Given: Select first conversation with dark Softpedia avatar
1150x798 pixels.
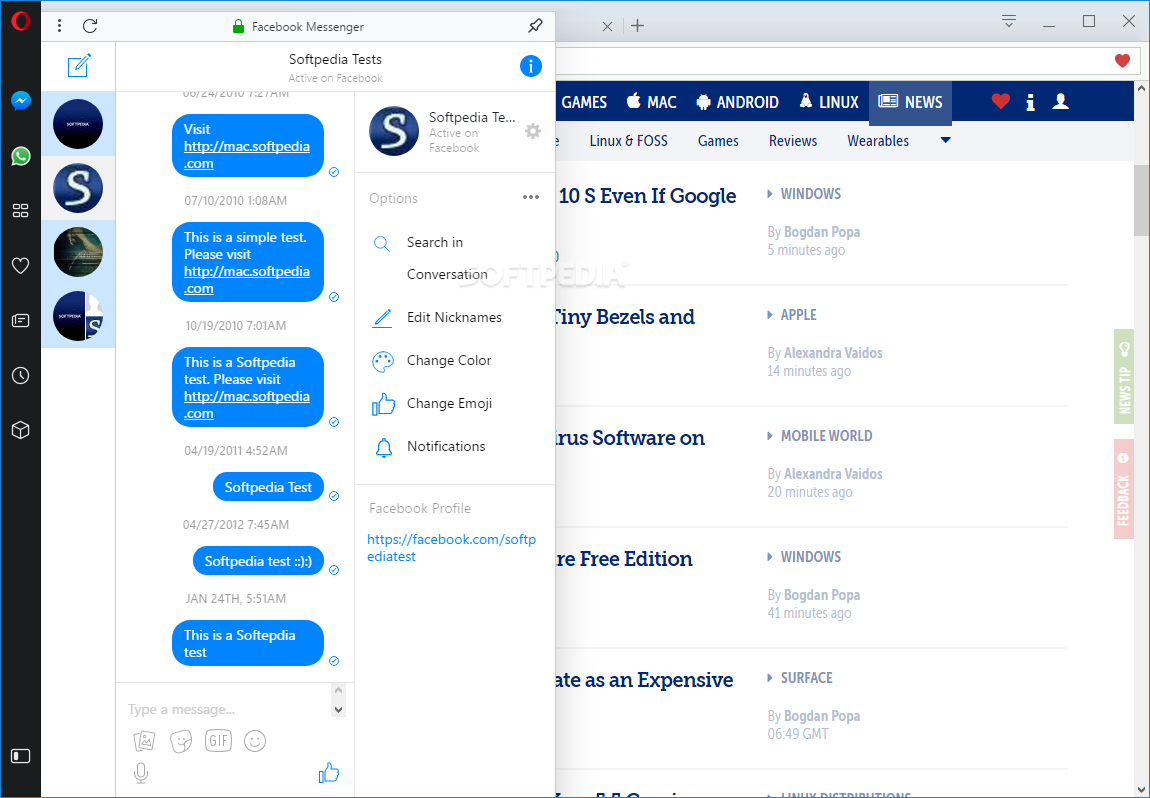Looking at the screenshot, I should (78, 124).
